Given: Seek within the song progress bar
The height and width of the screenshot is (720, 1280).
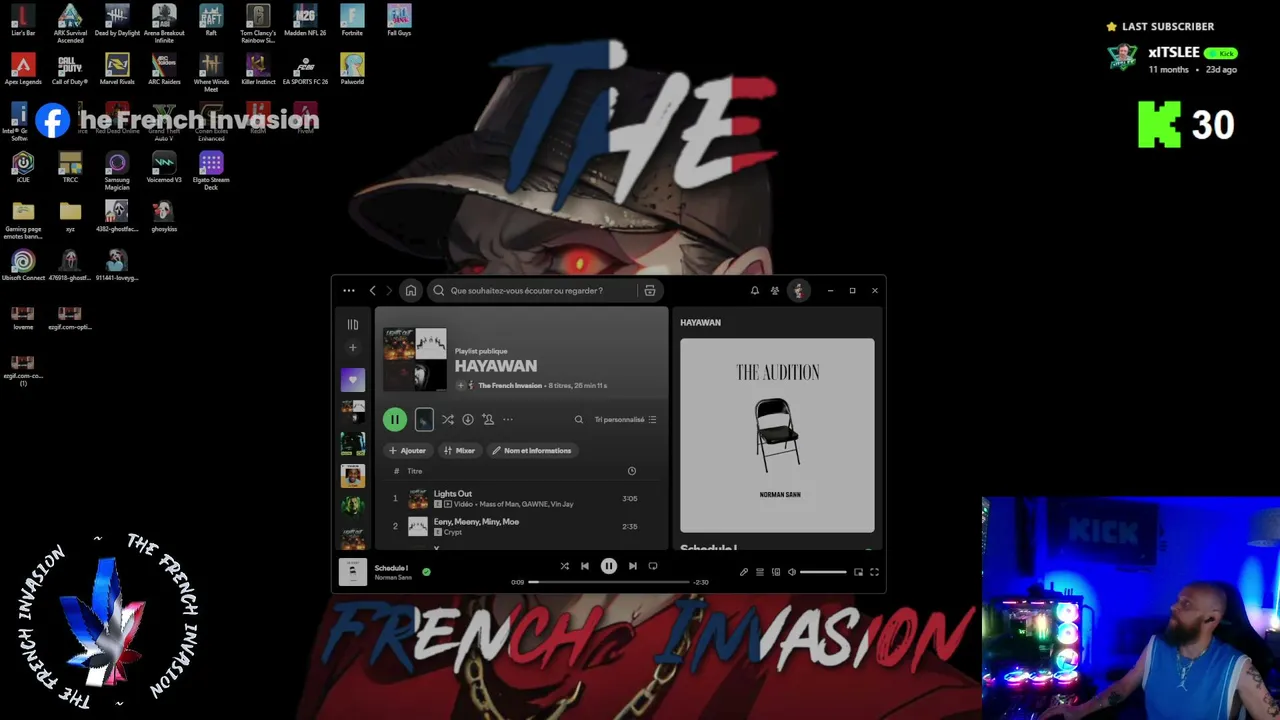Looking at the screenshot, I should 609,582.
